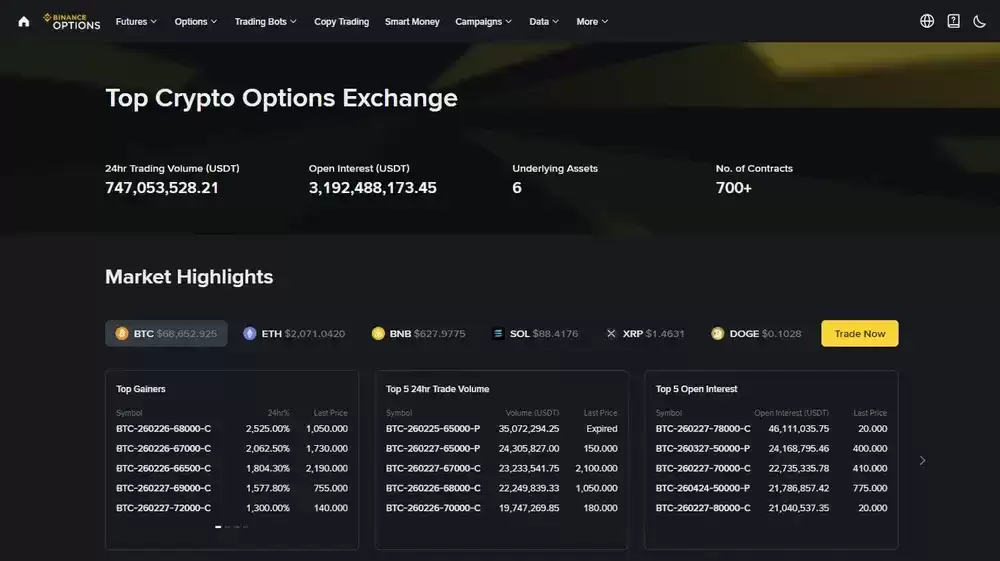Click the Expired last price cell
Viewport: 1000px width, 561px height.
(x=601, y=428)
